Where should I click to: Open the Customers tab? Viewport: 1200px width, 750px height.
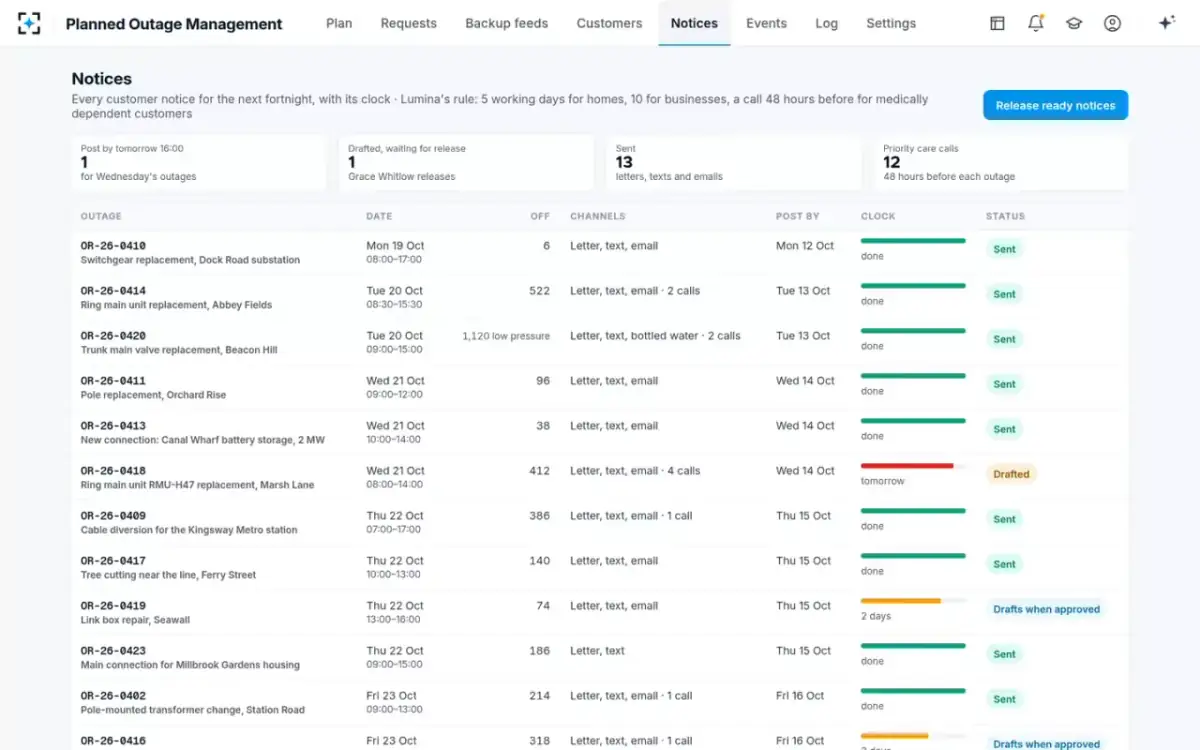[x=609, y=23]
